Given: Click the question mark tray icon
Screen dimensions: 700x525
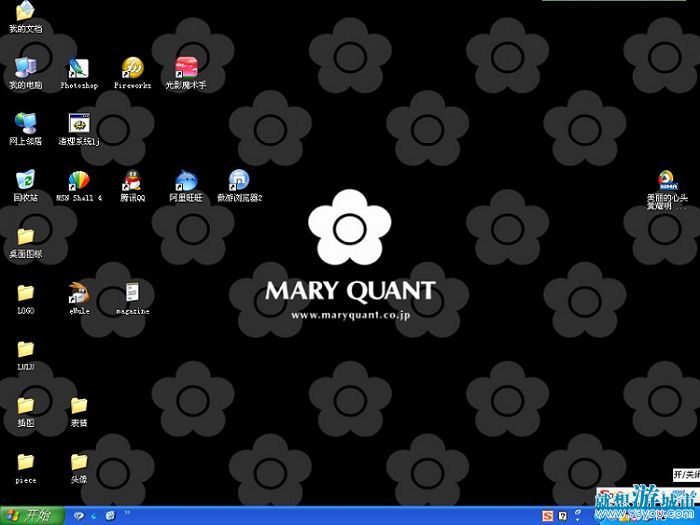Looking at the screenshot, I should [562, 516].
